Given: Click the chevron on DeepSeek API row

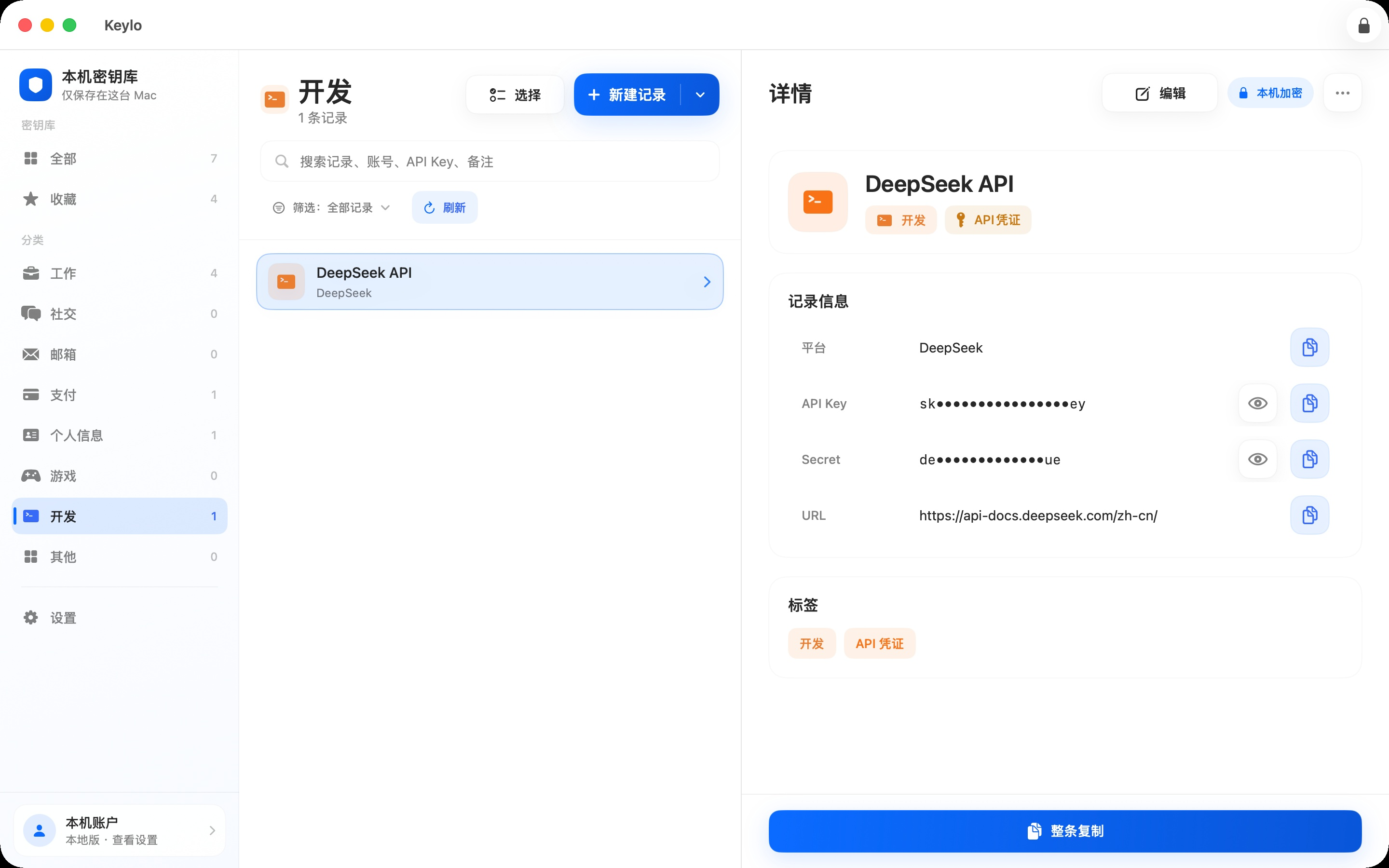Looking at the screenshot, I should [707, 282].
